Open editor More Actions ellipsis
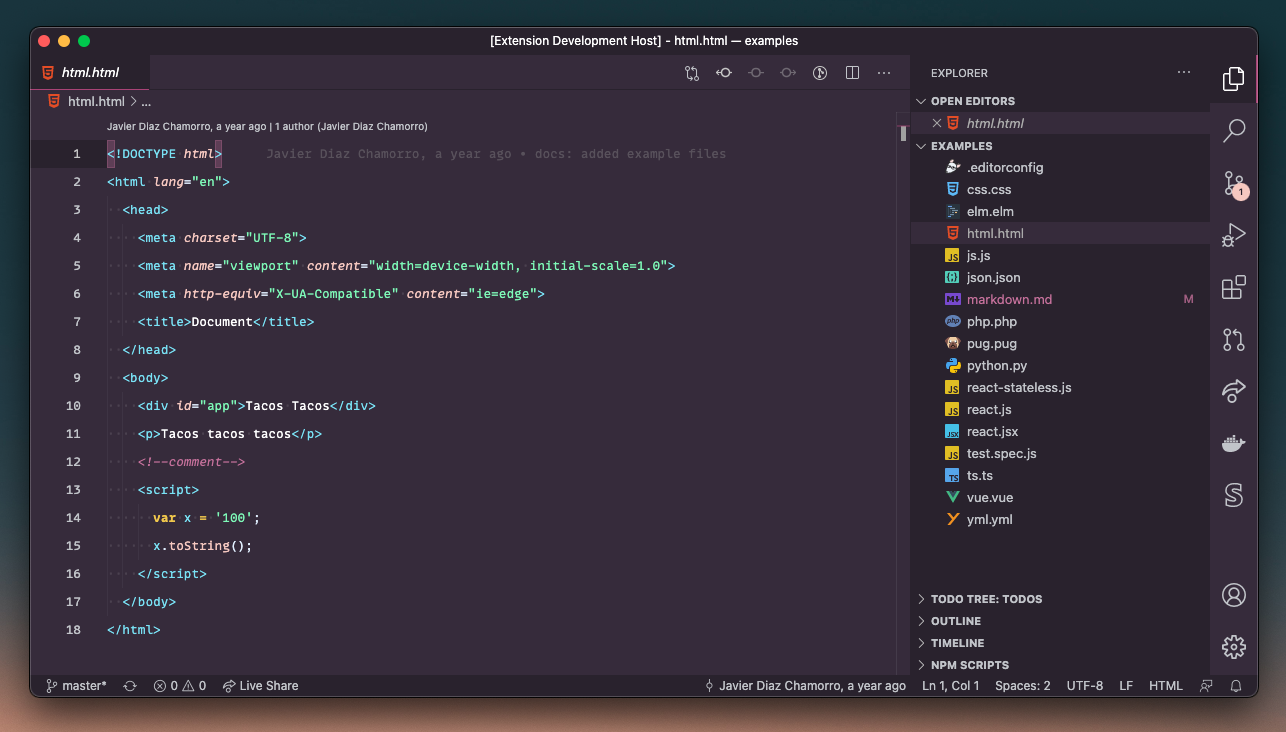 coord(884,73)
